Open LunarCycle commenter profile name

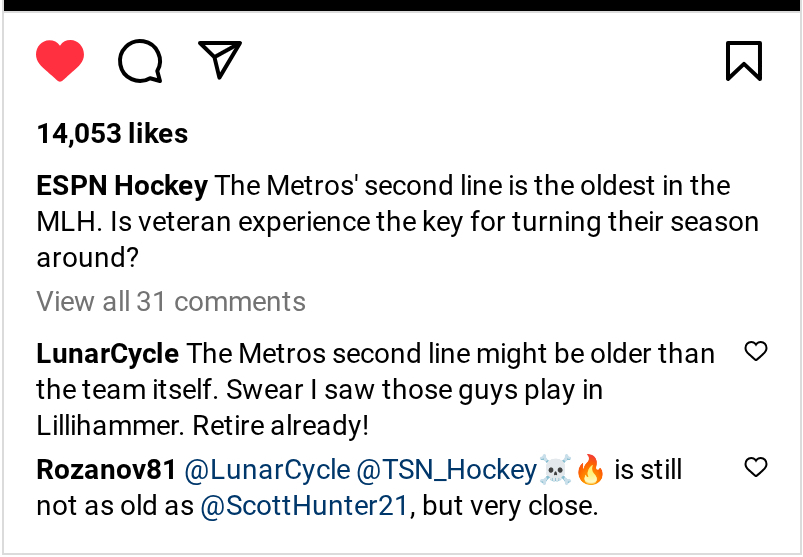click(107, 354)
